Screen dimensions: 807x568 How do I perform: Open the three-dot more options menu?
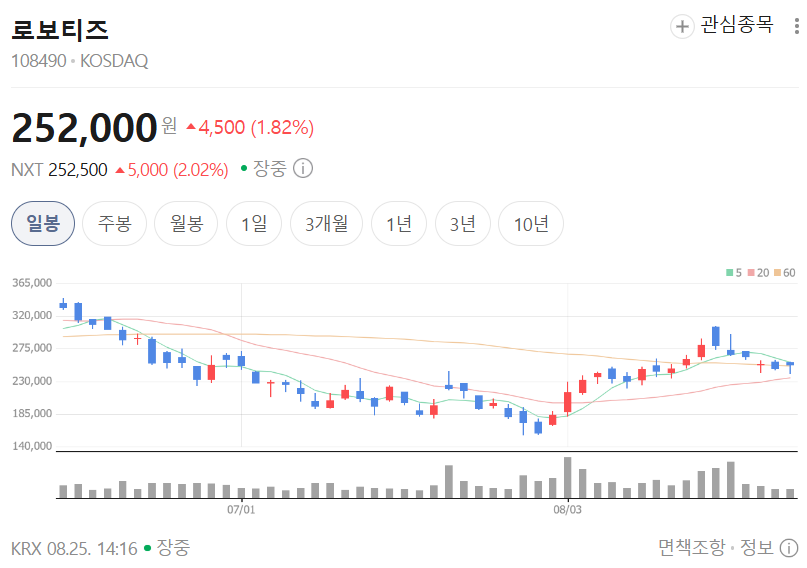(797, 26)
